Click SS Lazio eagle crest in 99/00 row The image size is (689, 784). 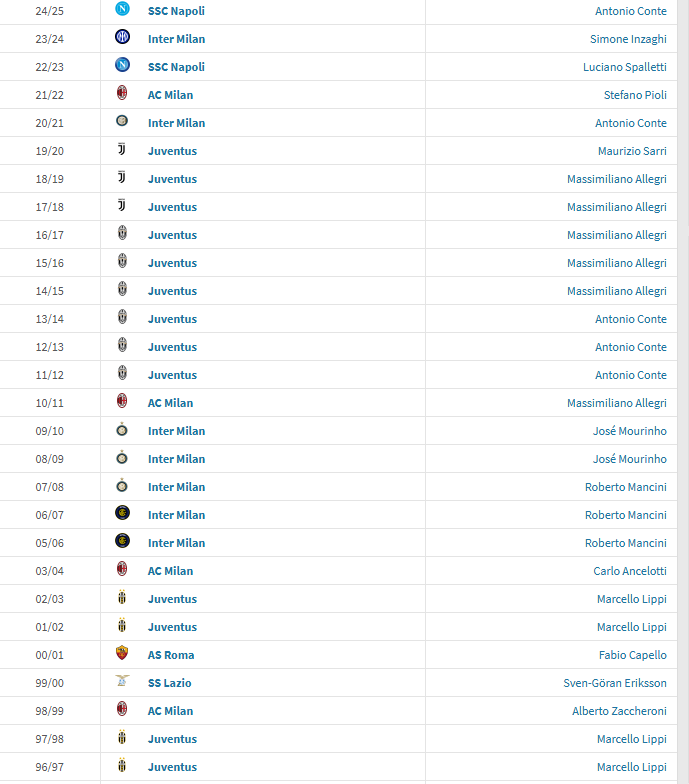click(122, 680)
